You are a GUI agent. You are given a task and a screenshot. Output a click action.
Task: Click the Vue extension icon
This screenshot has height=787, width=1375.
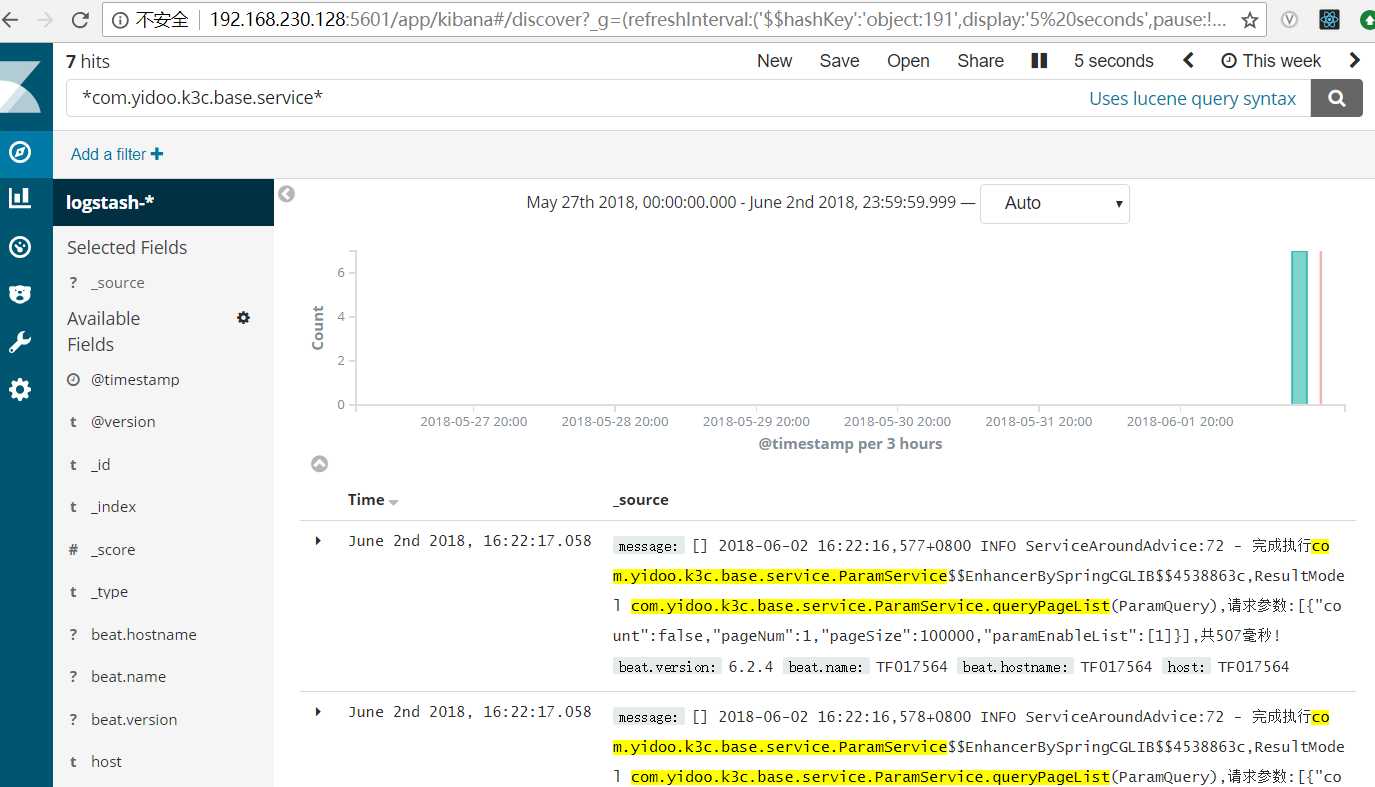pyautogui.click(x=1290, y=19)
